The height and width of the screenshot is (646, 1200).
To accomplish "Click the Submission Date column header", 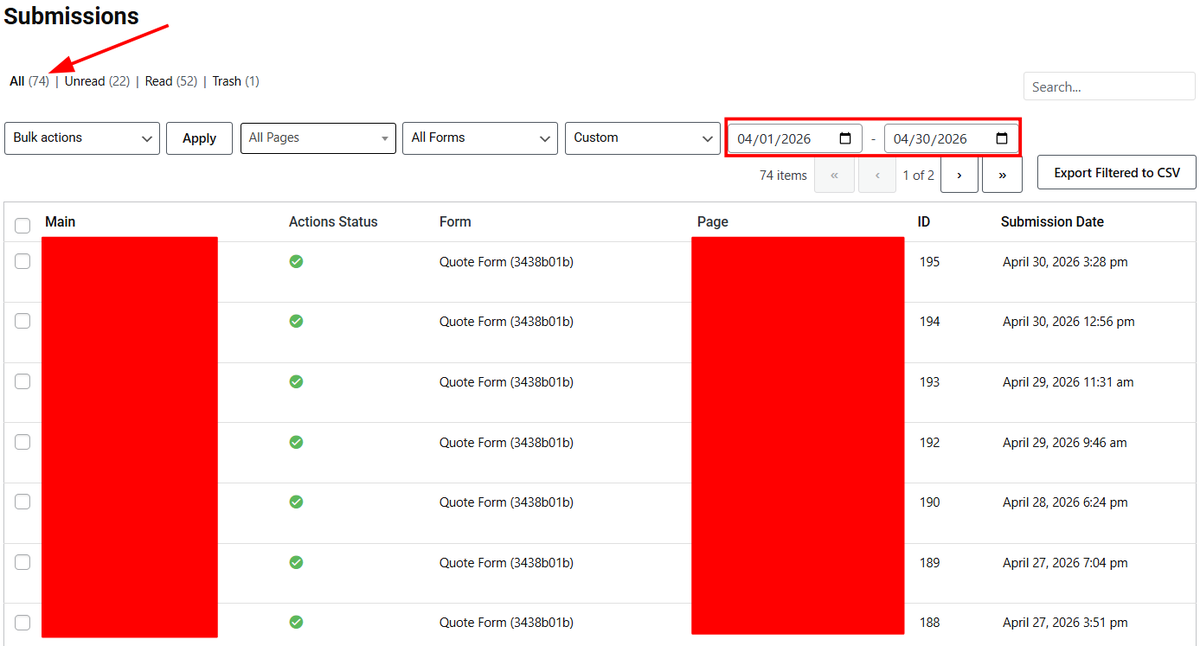I will coord(1052,222).
